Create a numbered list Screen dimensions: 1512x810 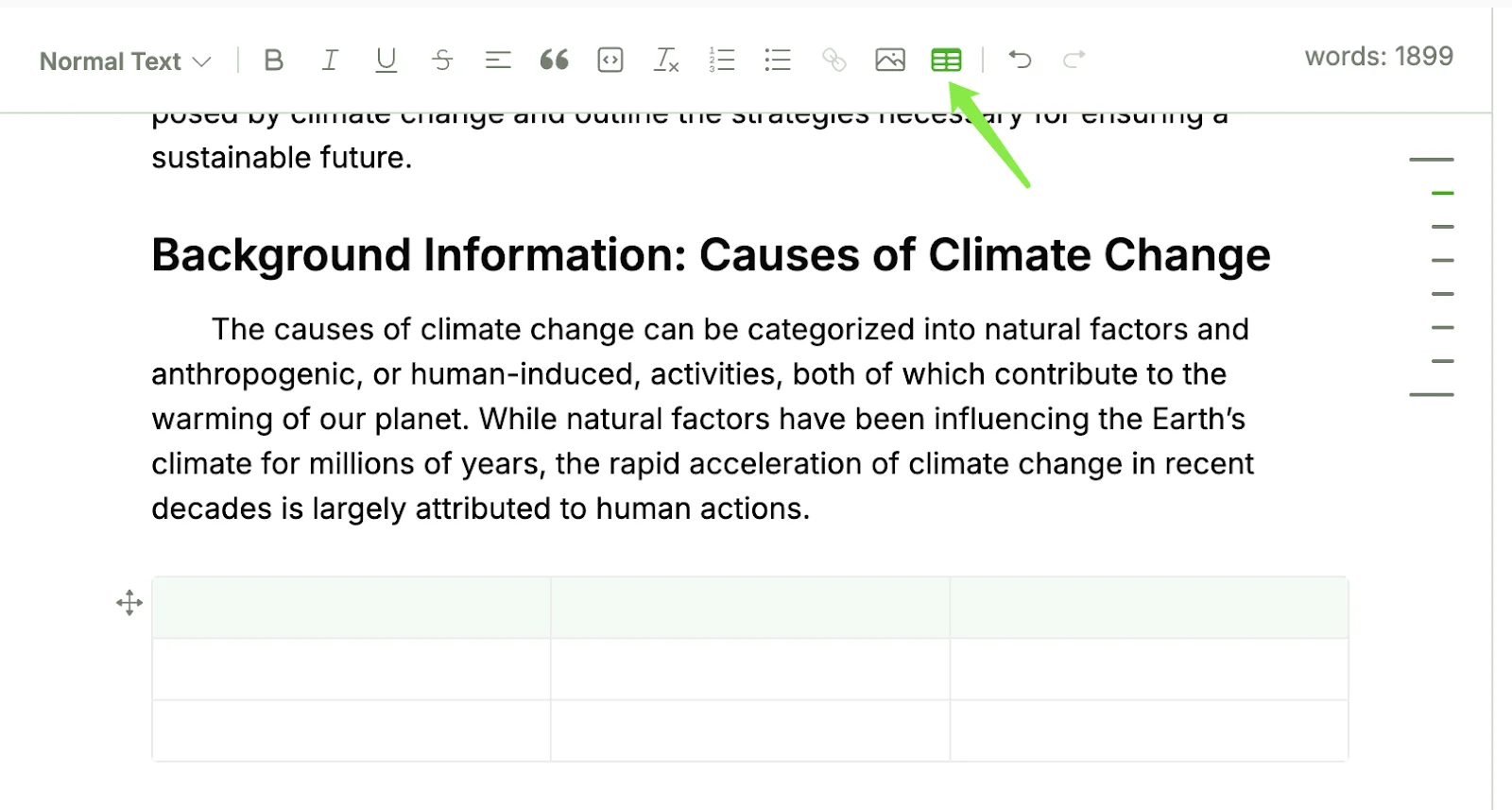pyautogui.click(x=722, y=60)
